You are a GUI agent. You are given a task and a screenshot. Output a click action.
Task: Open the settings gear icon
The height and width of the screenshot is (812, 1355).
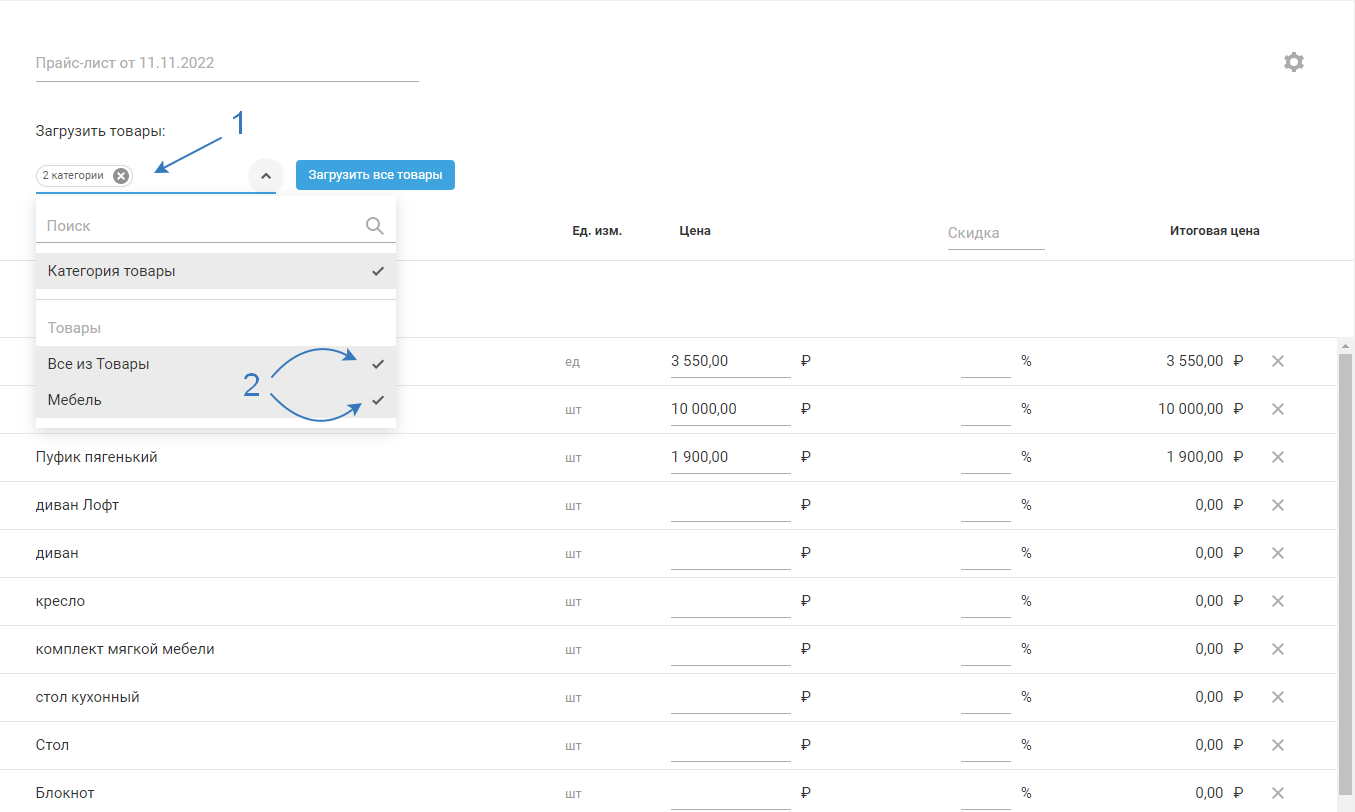click(x=1294, y=62)
